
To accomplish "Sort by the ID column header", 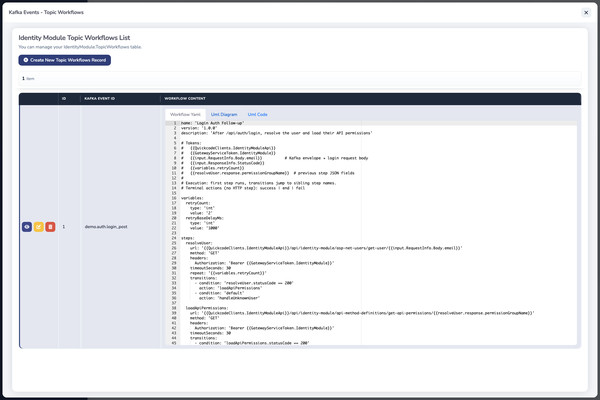I will click(x=64, y=99).
